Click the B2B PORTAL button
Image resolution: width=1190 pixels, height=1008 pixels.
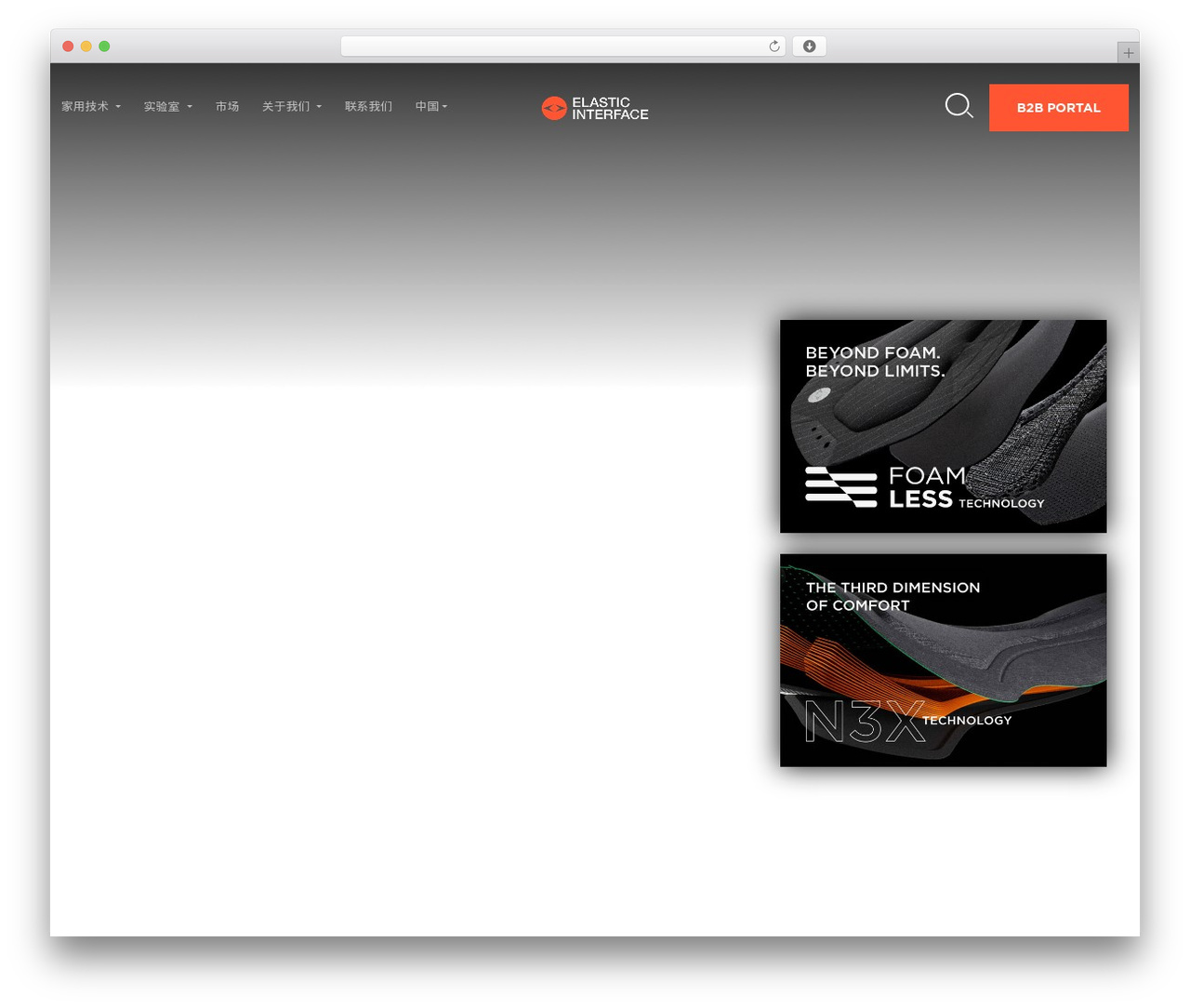(1059, 108)
